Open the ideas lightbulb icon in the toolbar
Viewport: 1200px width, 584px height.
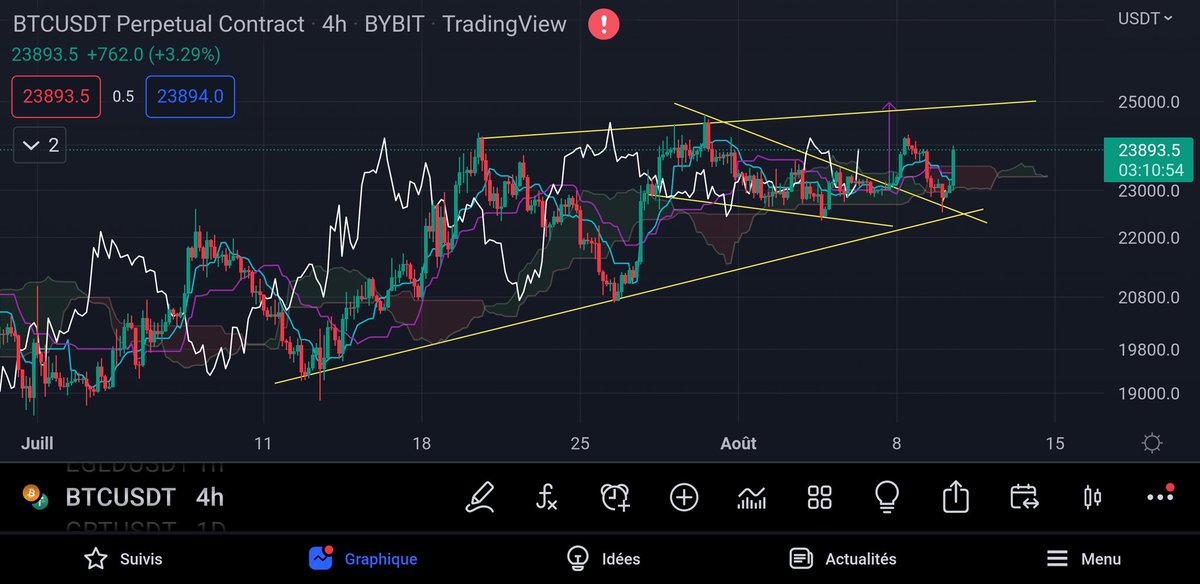(887, 497)
